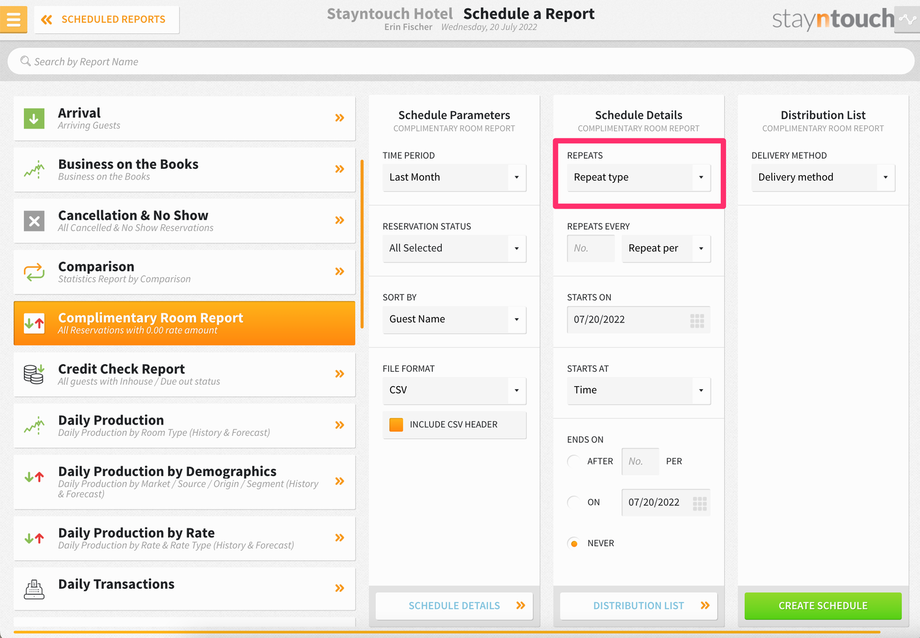Select the Credit Check Report title

[x=121, y=369]
